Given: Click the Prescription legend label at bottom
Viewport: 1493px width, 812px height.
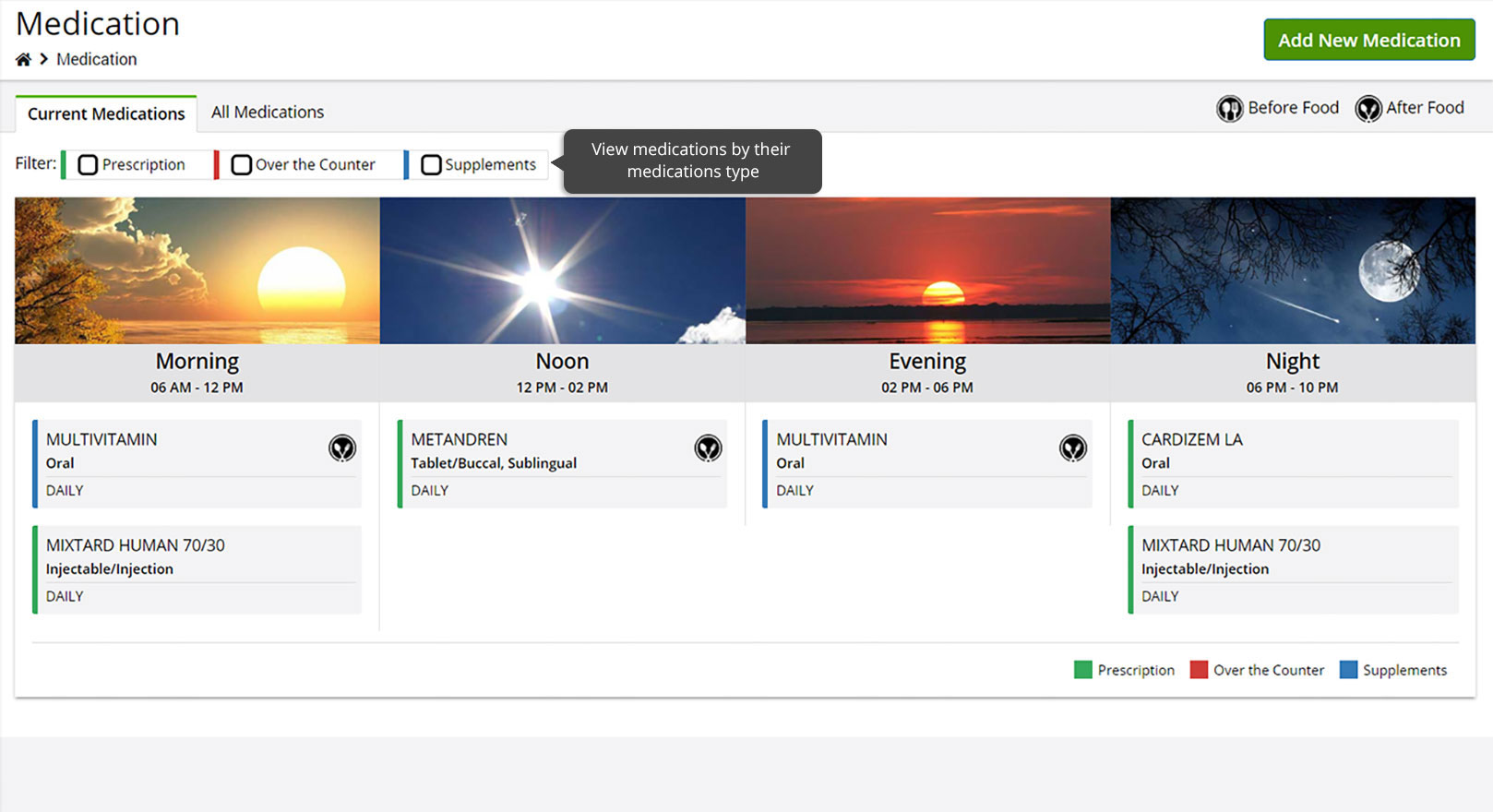Looking at the screenshot, I should pyautogui.click(x=1136, y=671).
